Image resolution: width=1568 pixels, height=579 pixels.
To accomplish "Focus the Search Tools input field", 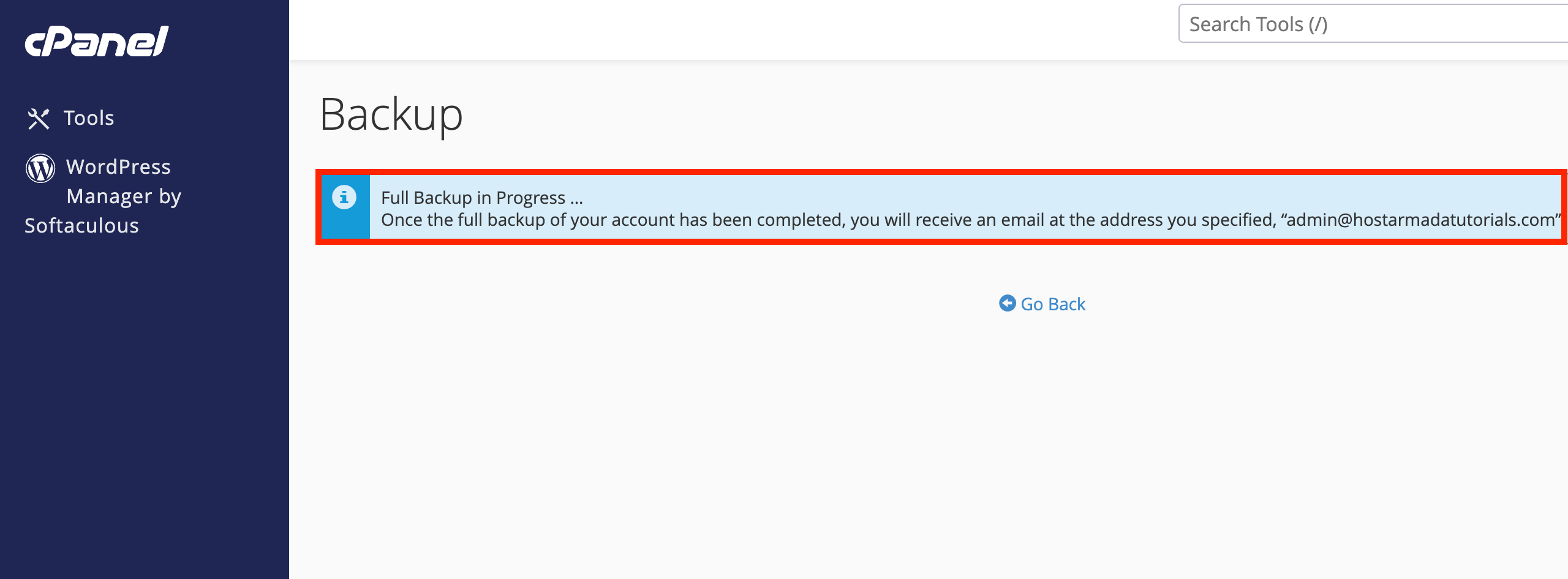I will click(x=1372, y=24).
